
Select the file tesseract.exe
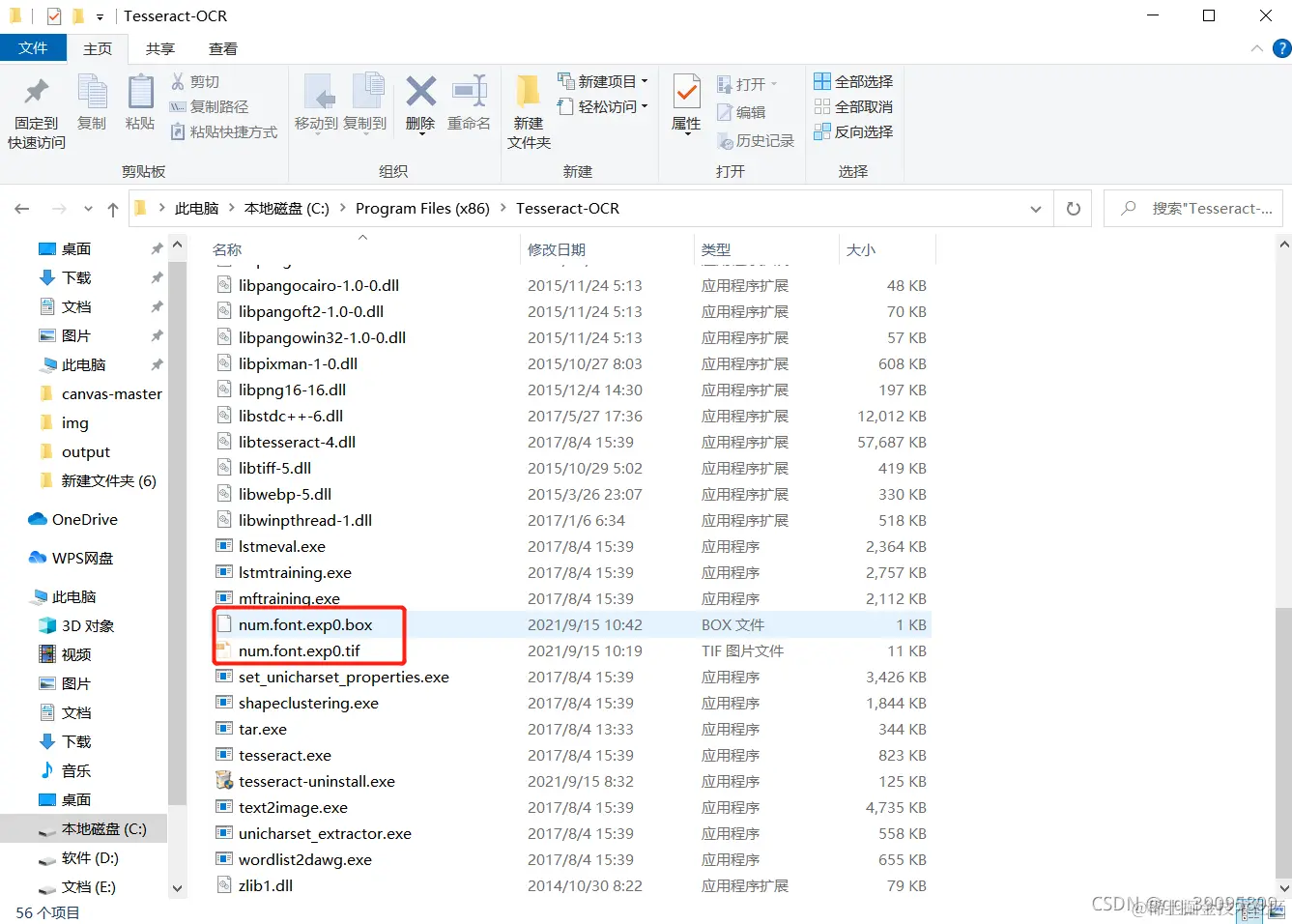click(x=285, y=756)
